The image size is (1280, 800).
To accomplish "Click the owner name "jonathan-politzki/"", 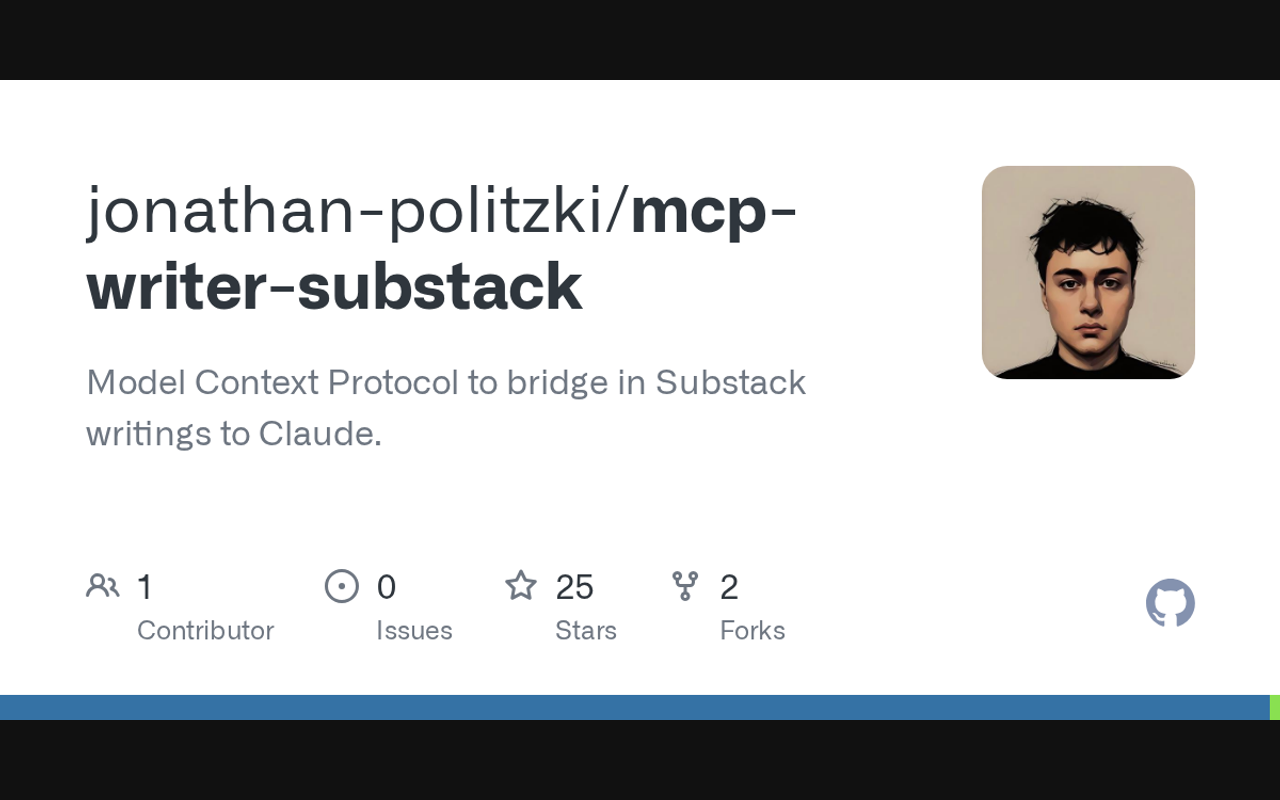I will 358,210.
